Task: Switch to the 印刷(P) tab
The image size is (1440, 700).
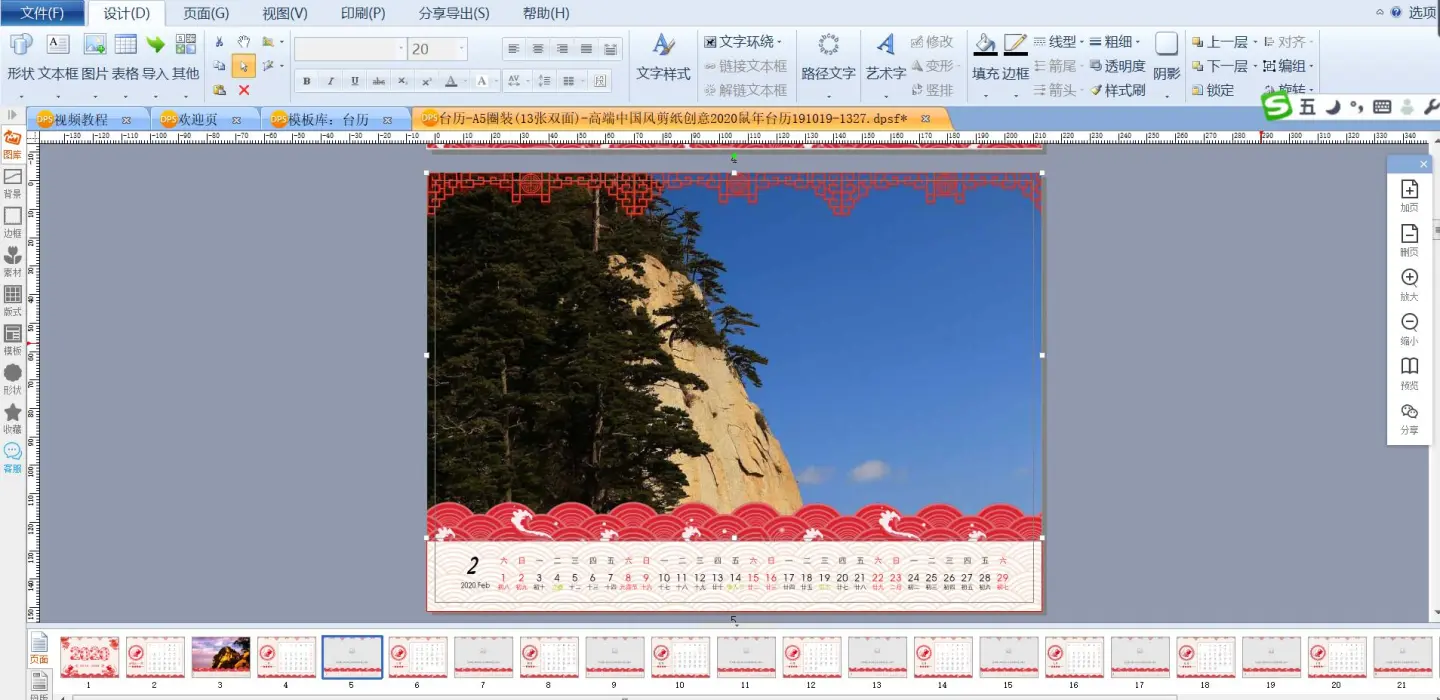Action: click(x=363, y=13)
